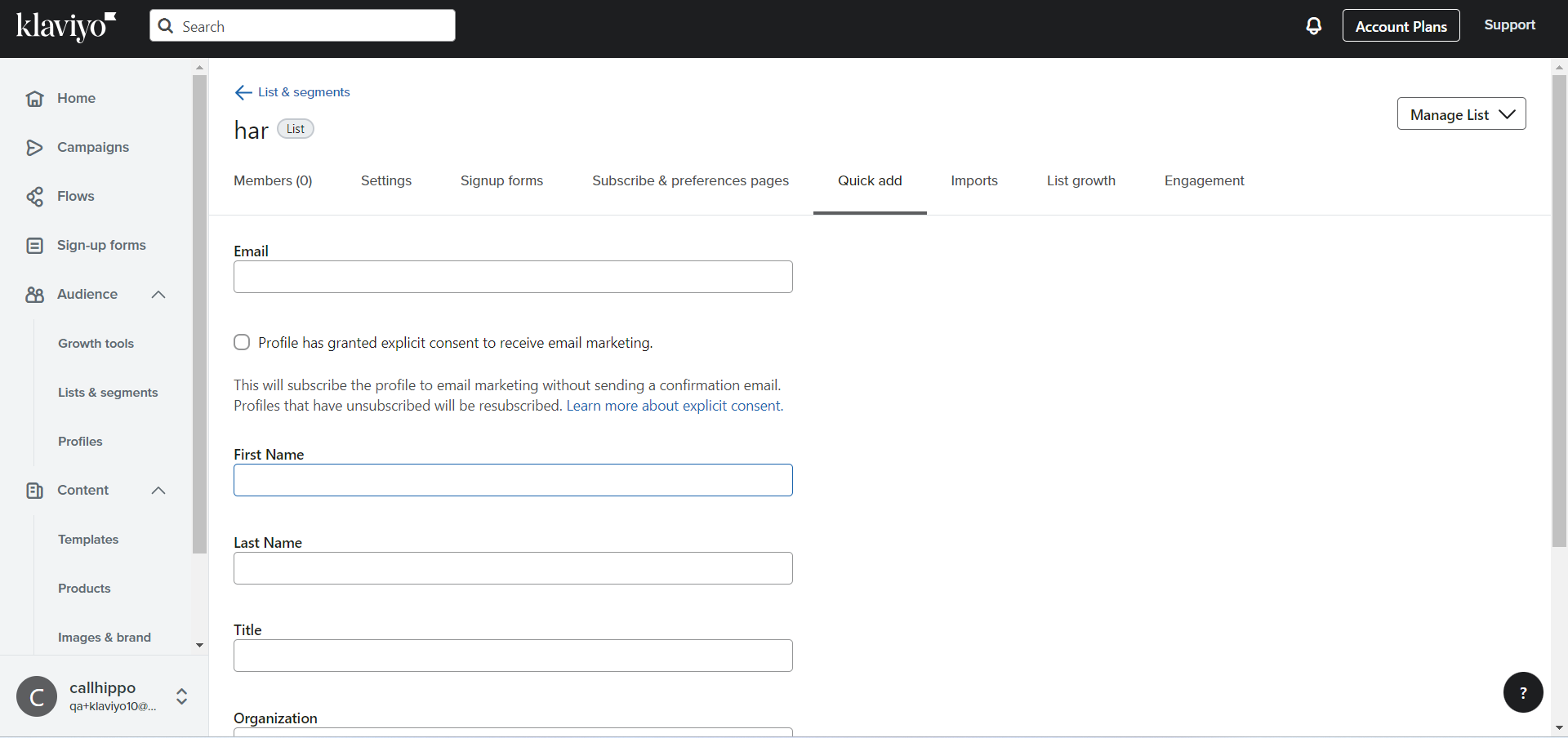Check the explicit email consent checkbox

coord(242,342)
